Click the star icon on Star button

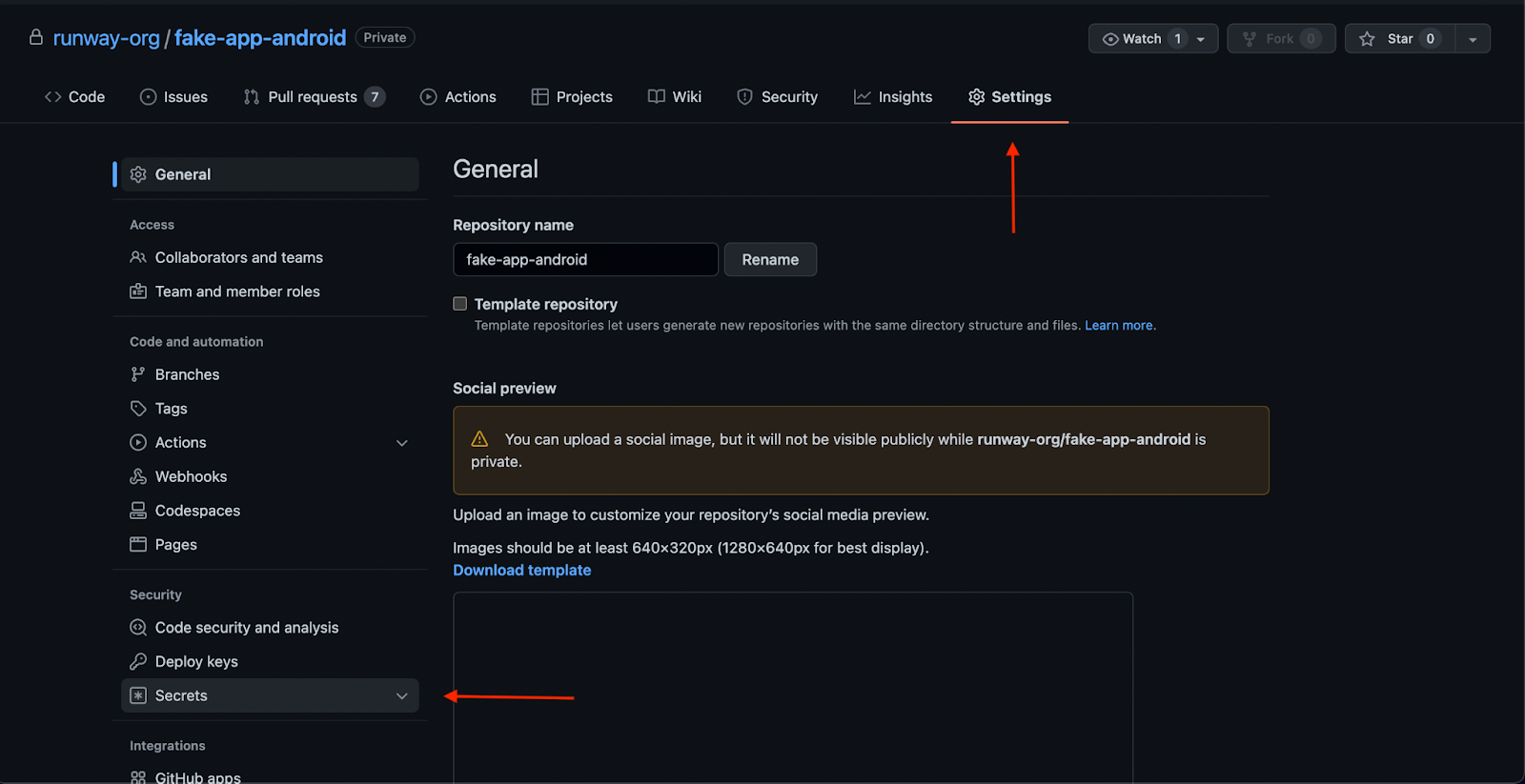coord(1367,38)
